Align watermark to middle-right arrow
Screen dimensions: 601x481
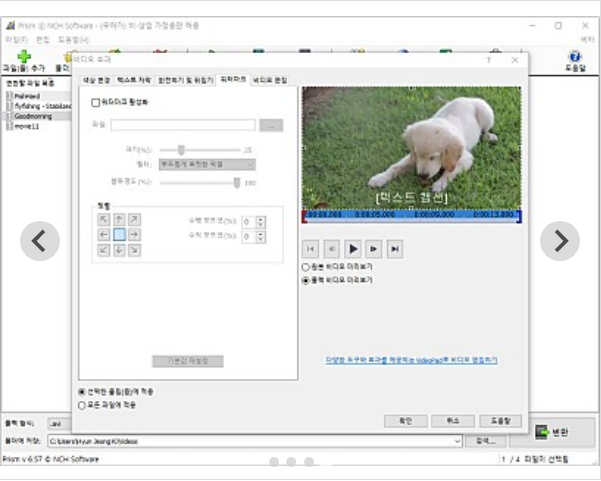135,235
